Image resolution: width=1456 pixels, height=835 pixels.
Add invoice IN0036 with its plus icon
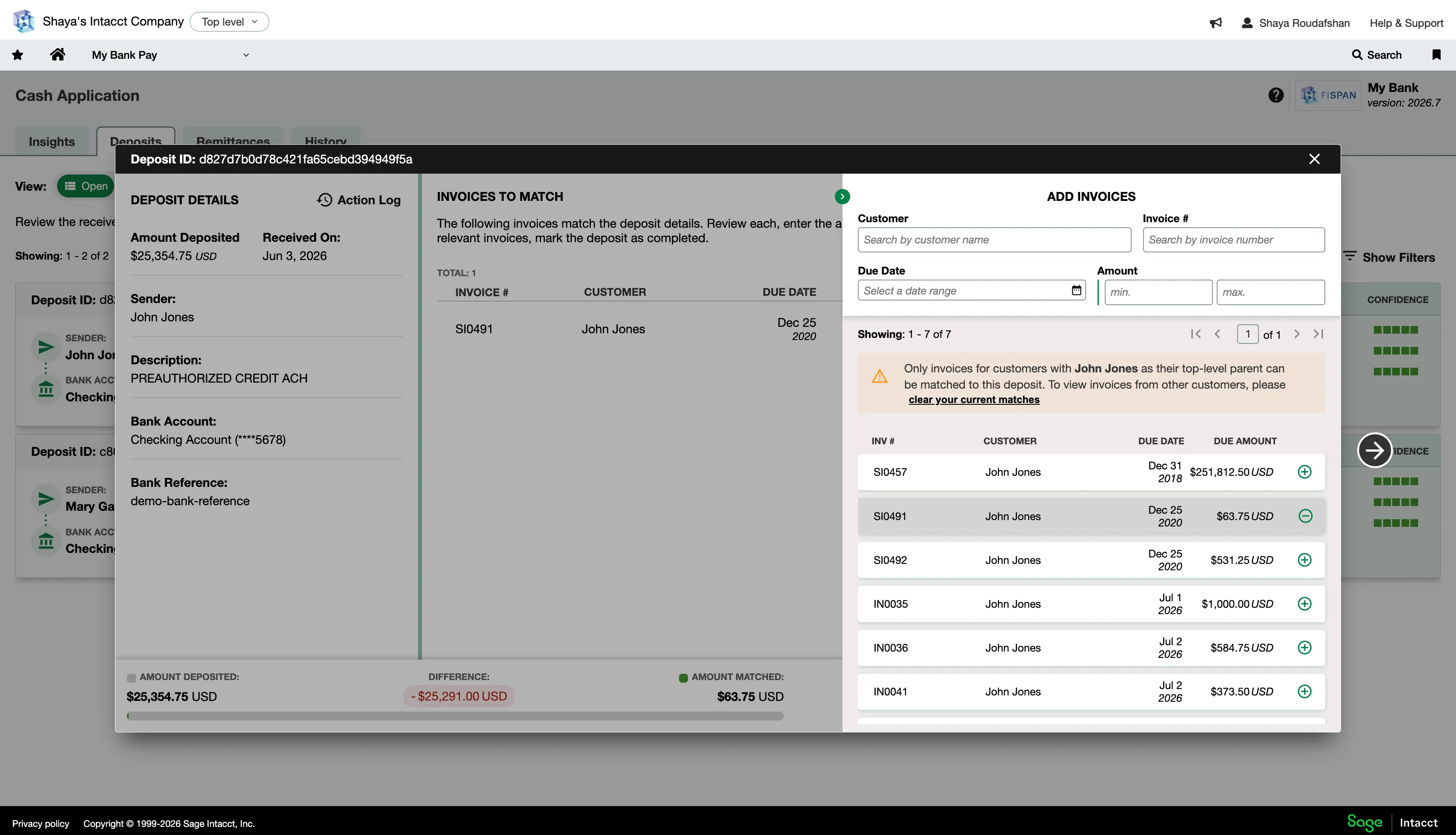tap(1304, 647)
